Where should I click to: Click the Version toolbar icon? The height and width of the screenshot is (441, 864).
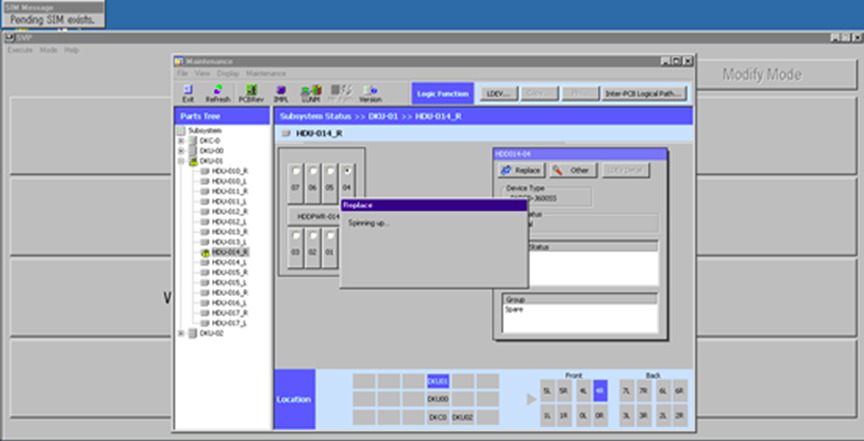point(370,93)
